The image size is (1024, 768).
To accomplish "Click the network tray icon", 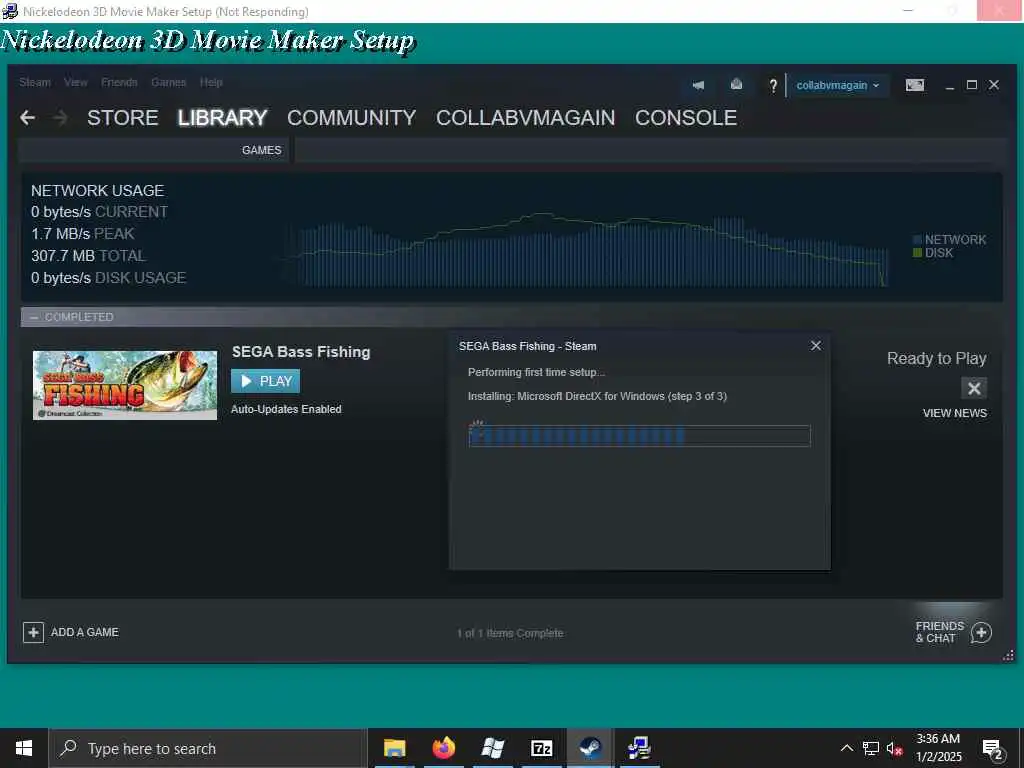I will point(871,748).
